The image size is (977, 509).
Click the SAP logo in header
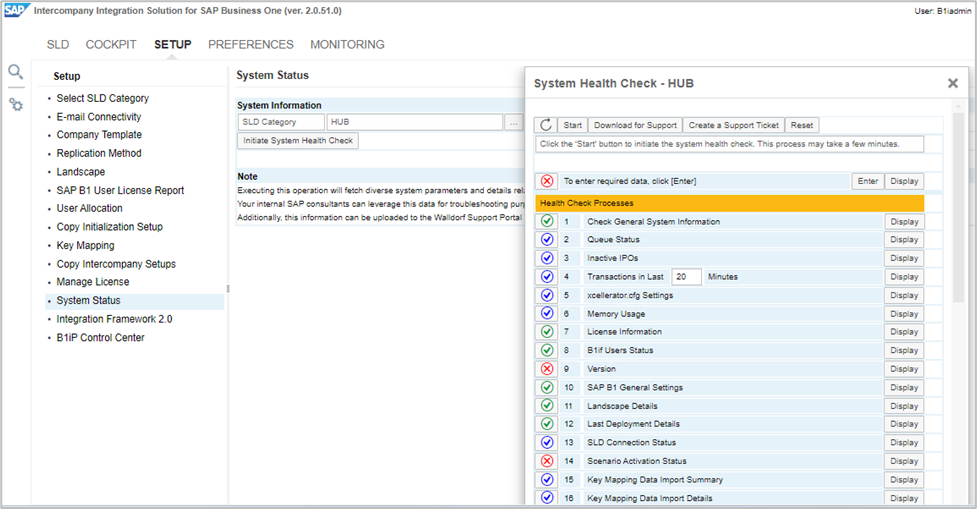pyautogui.click(x=15, y=10)
